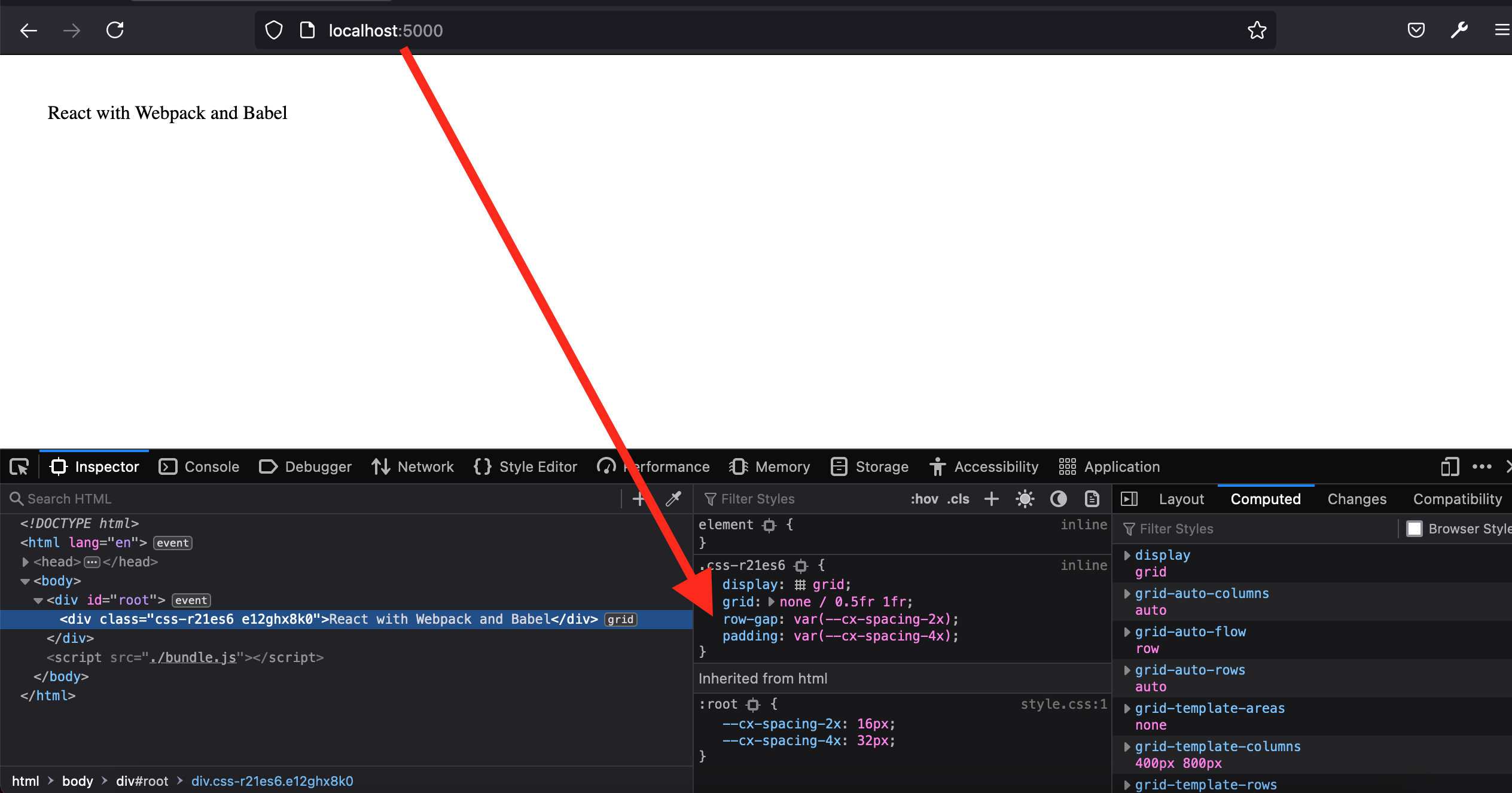
Task: Open responsive design mode
Action: tap(1448, 466)
